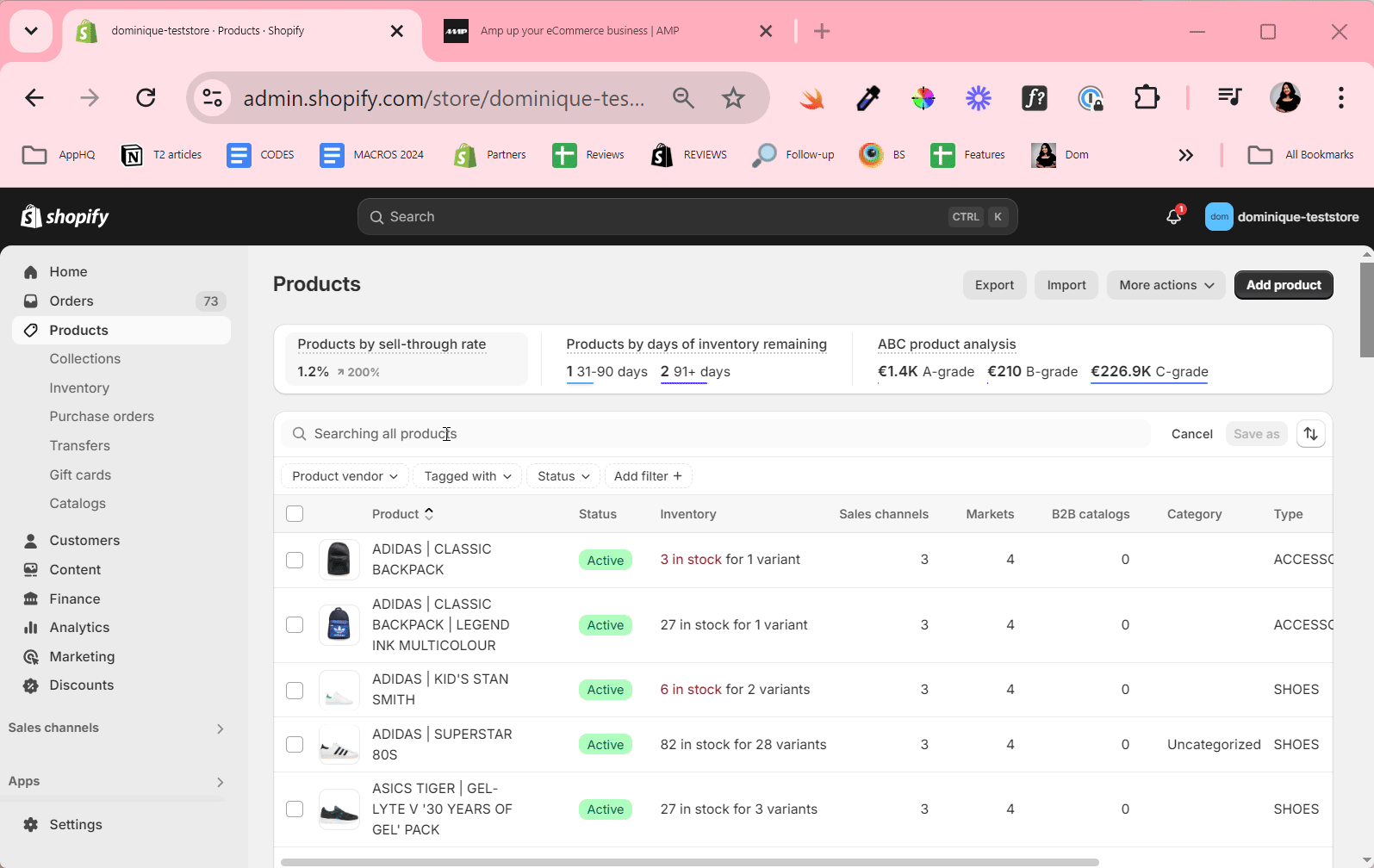Open the tab search chevron button
The width and height of the screenshot is (1374, 868).
tap(31, 31)
